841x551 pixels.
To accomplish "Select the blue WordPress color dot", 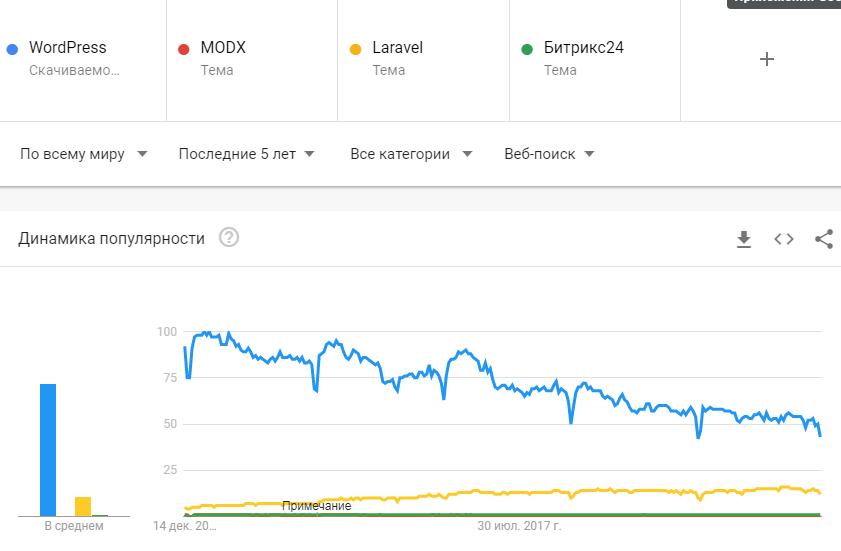I will (x=12, y=49).
